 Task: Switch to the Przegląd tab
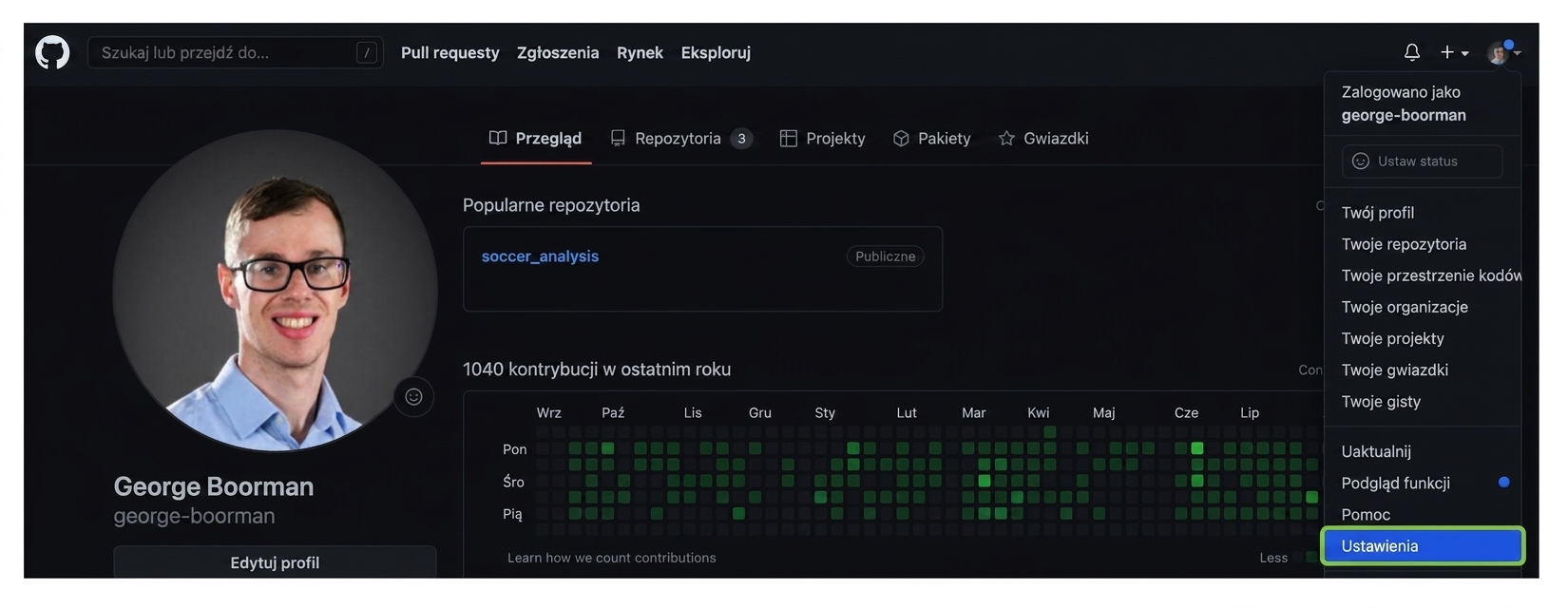coord(535,138)
